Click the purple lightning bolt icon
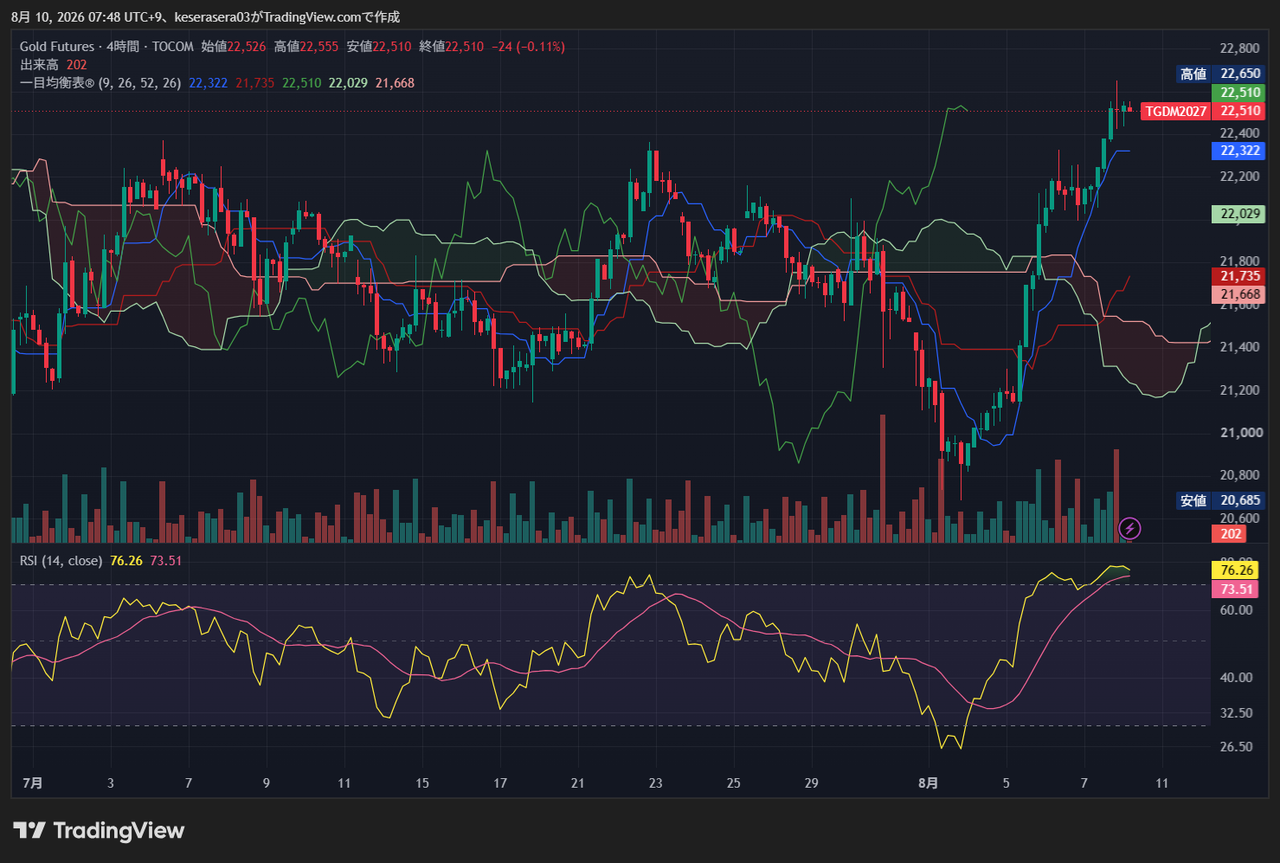This screenshot has height=863, width=1280. [x=1129, y=527]
